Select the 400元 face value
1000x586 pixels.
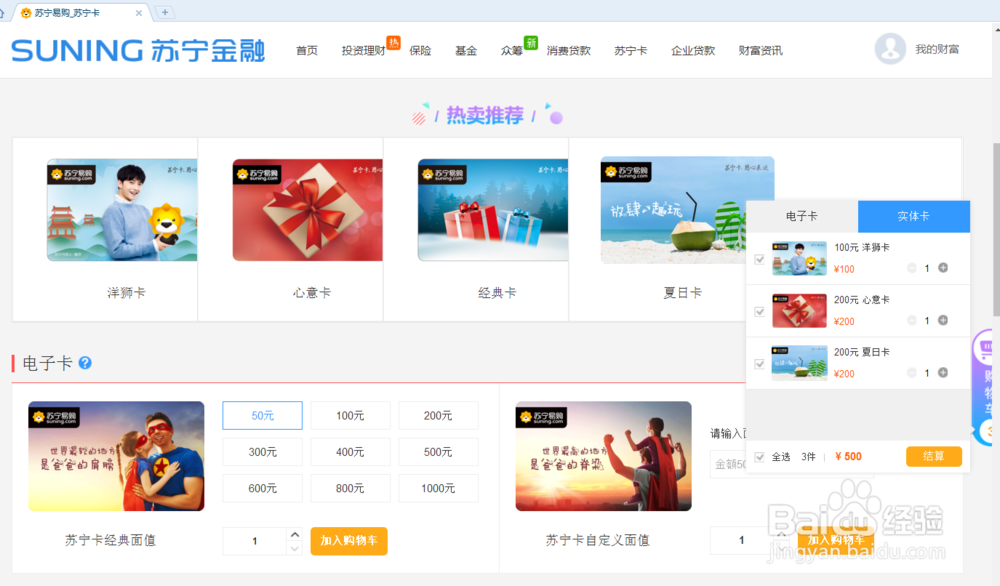tap(350, 452)
